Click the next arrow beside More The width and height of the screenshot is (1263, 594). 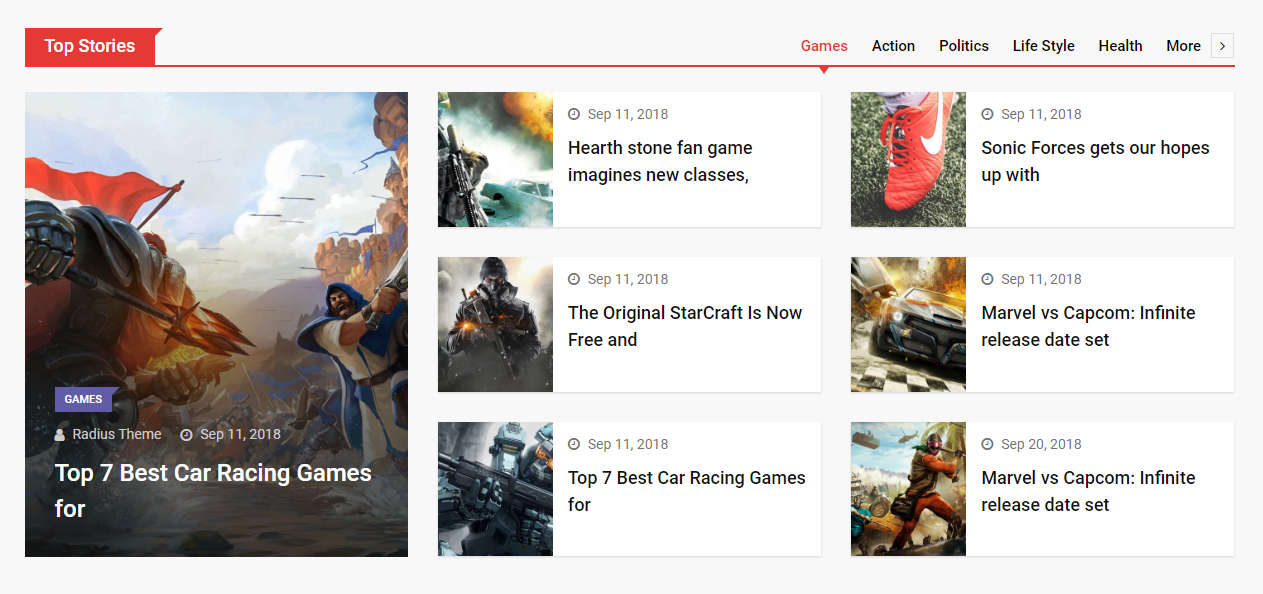coord(1222,46)
